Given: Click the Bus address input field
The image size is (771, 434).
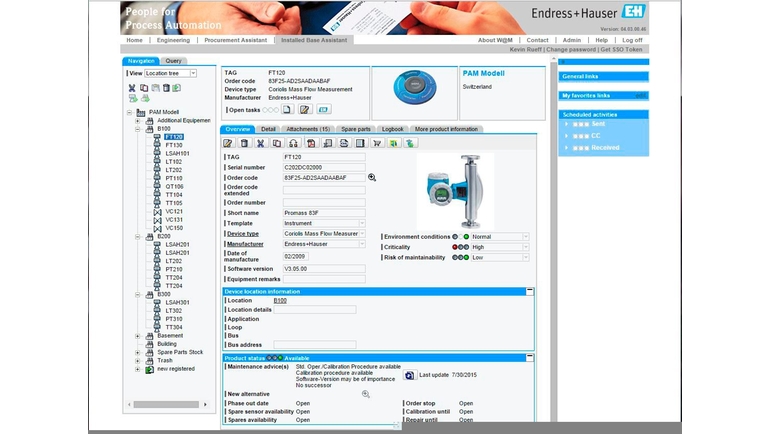Looking at the screenshot, I should [x=315, y=345].
